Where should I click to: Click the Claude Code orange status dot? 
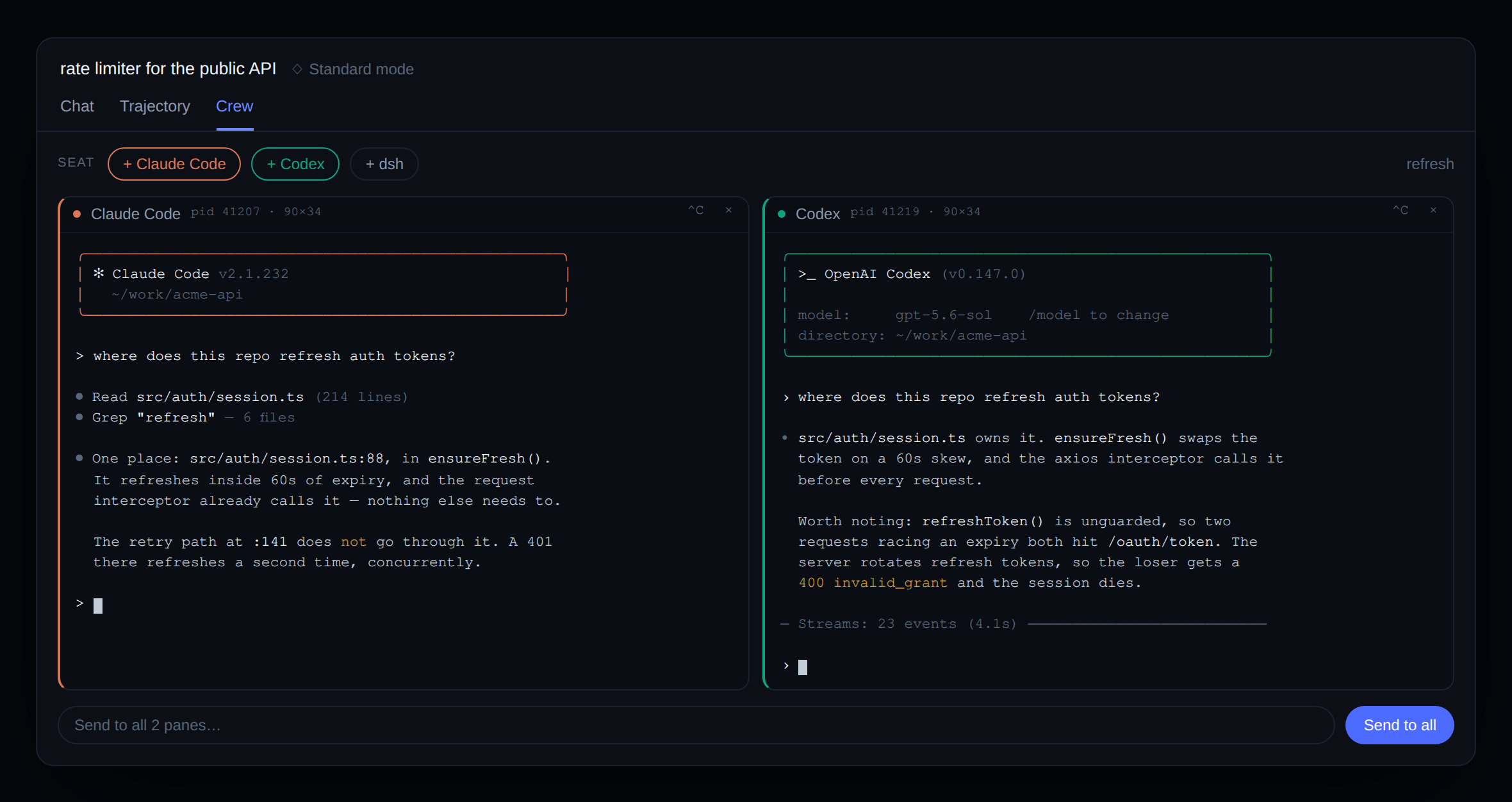pyautogui.click(x=77, y=214)
